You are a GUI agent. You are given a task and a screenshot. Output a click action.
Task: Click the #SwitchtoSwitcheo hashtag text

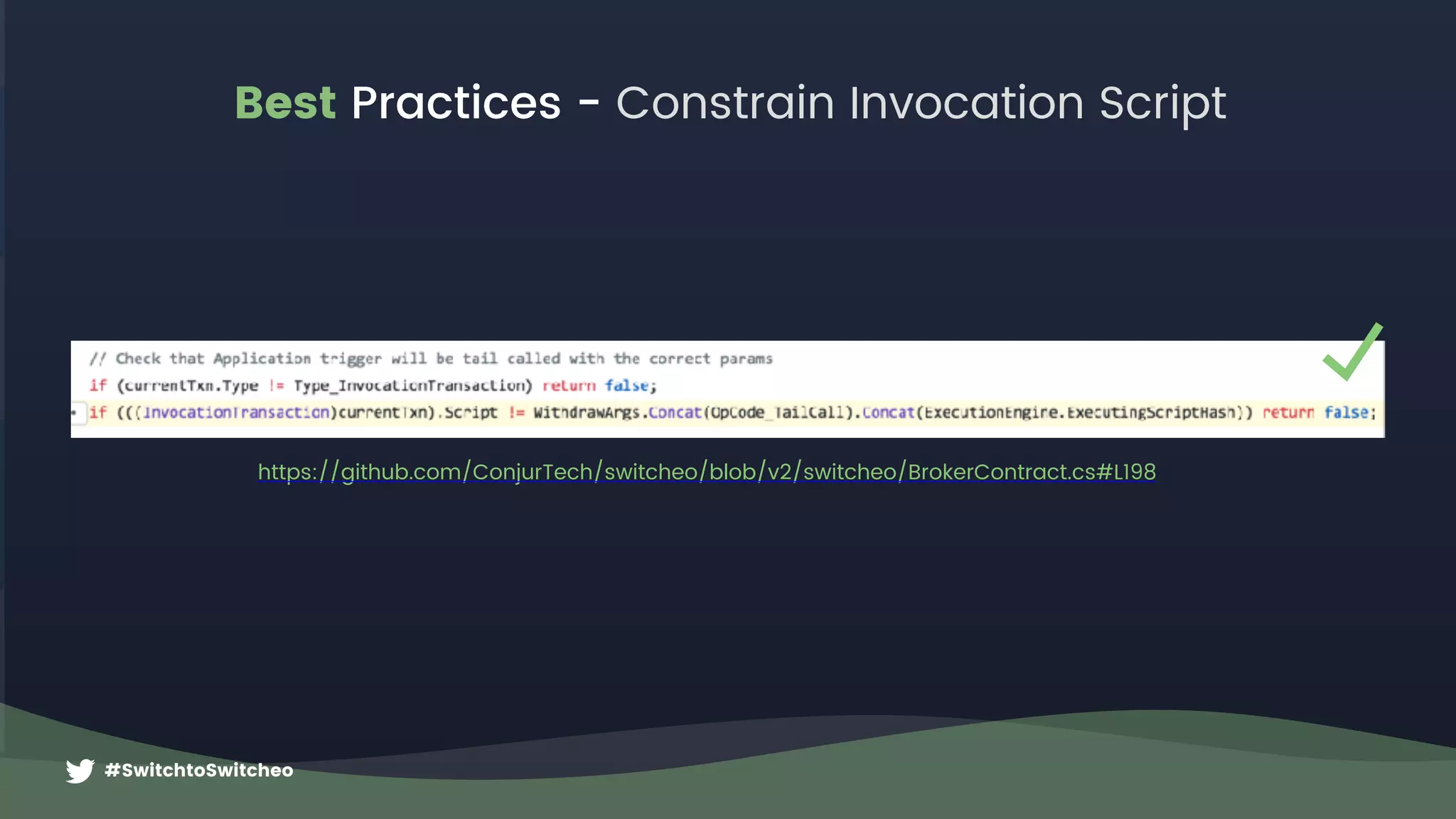point(199,770)
